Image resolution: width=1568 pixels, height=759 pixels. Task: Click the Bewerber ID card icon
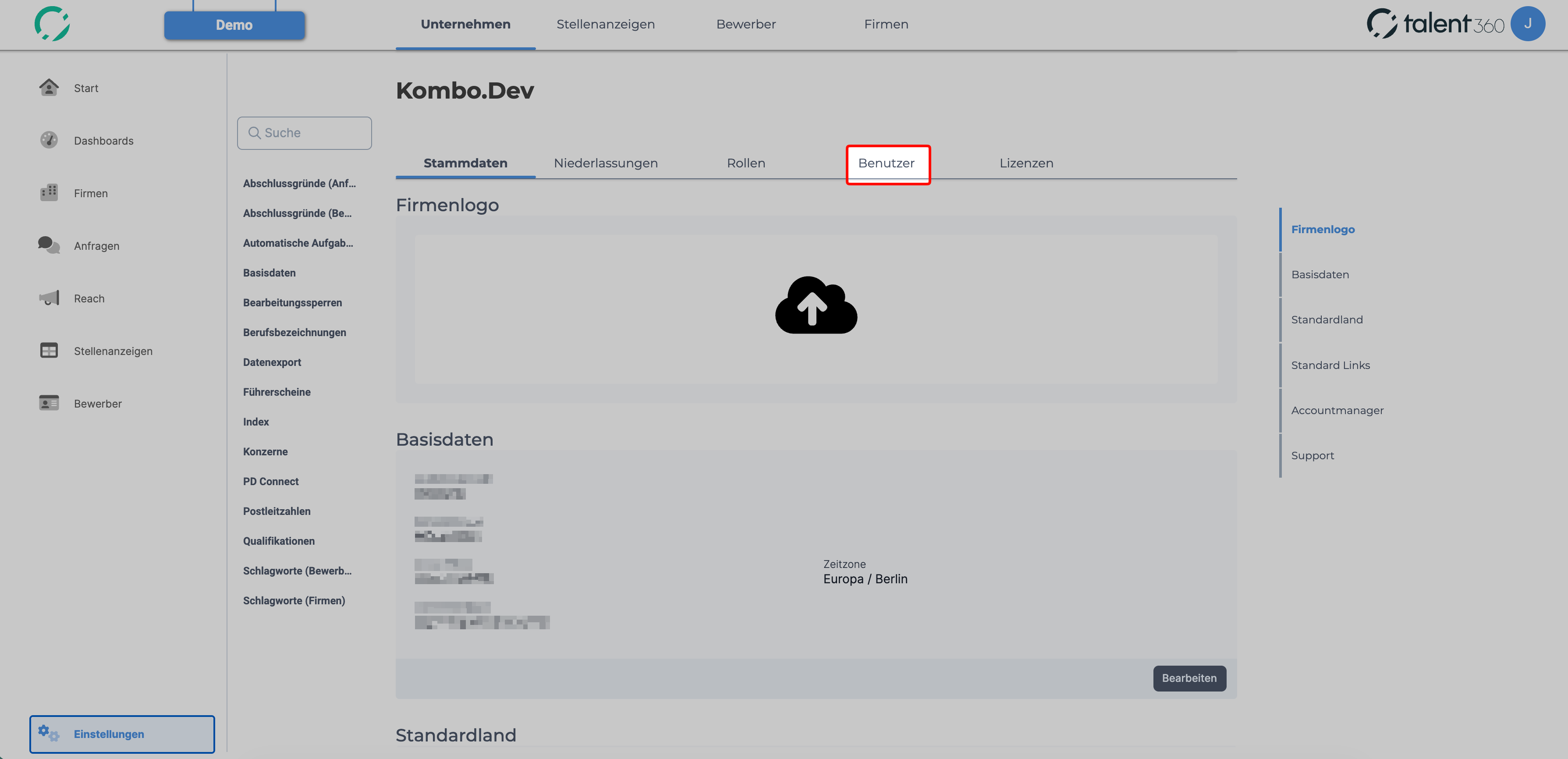[x=49, y=403]
